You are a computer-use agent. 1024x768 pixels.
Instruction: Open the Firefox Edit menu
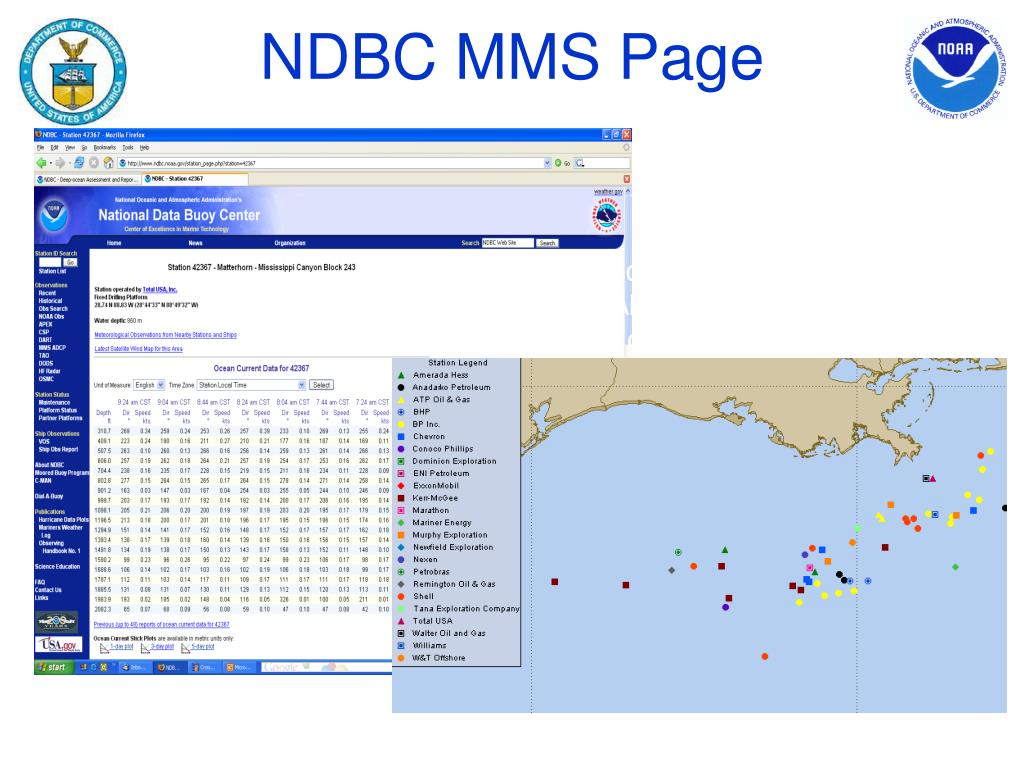pyautogui.click(x=54, y=148)
